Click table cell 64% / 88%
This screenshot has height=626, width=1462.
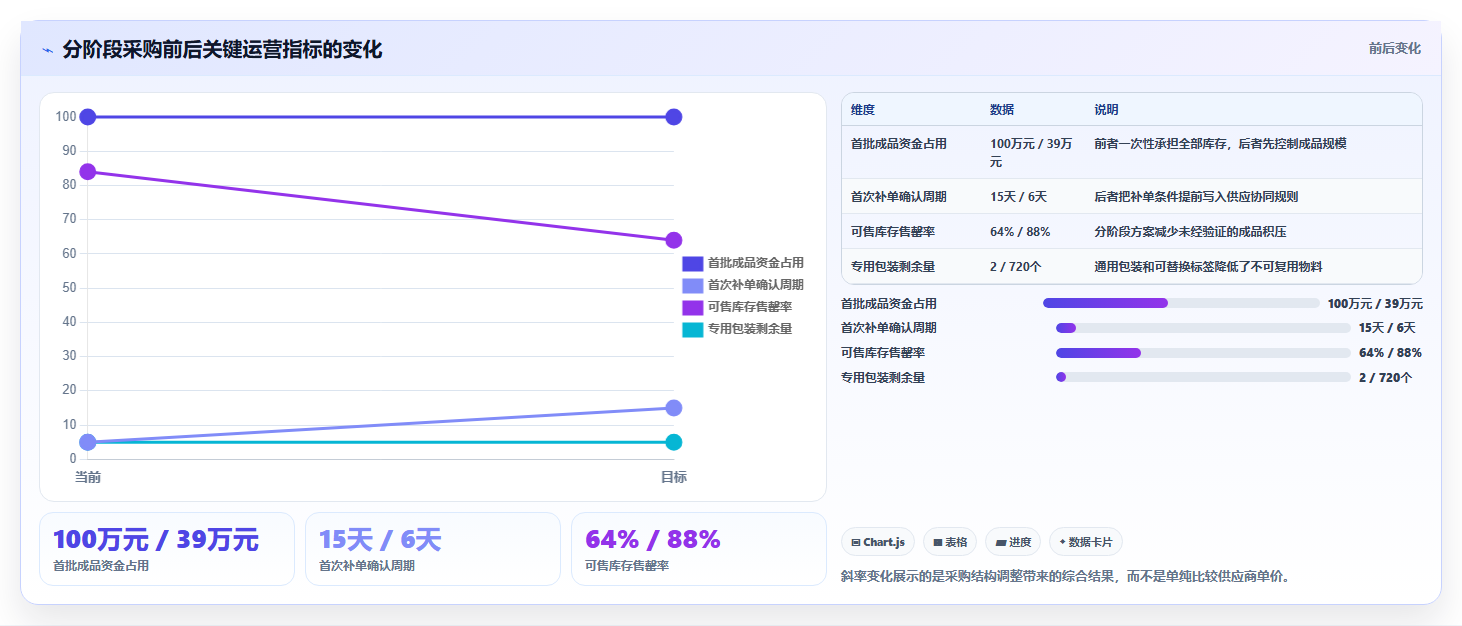pyautogui.click(x=1020, y=232)
